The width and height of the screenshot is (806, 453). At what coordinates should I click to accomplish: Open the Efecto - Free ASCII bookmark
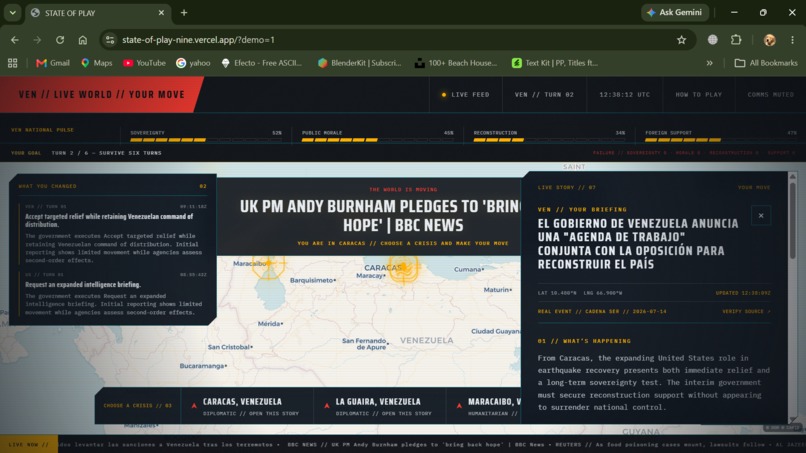click(261, 63)
